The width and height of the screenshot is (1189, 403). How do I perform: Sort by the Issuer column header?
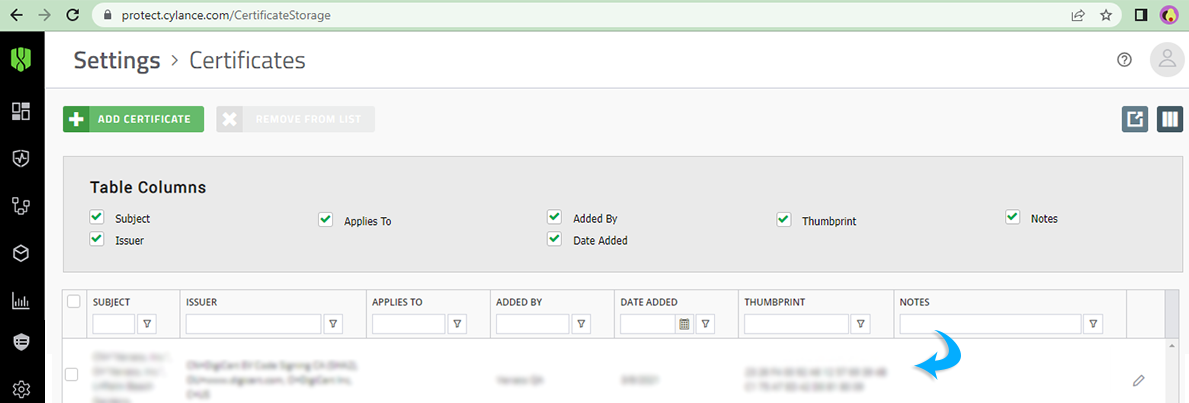[202, 302]
